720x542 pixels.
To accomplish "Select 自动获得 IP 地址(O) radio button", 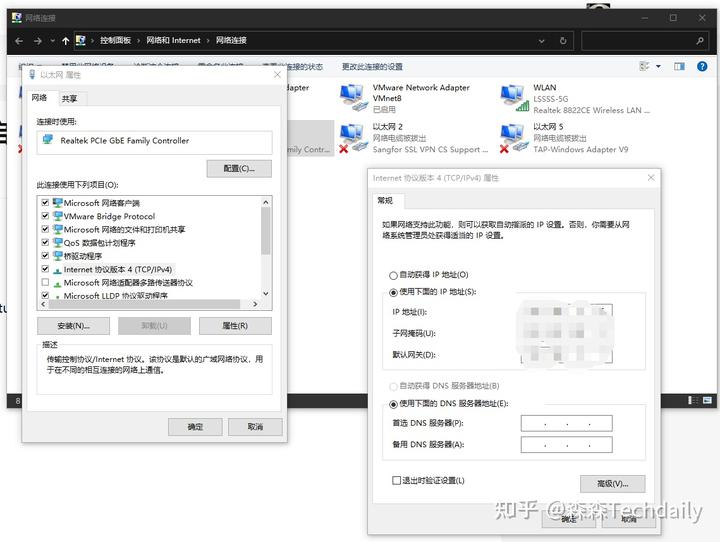I will tap(393, 275).
